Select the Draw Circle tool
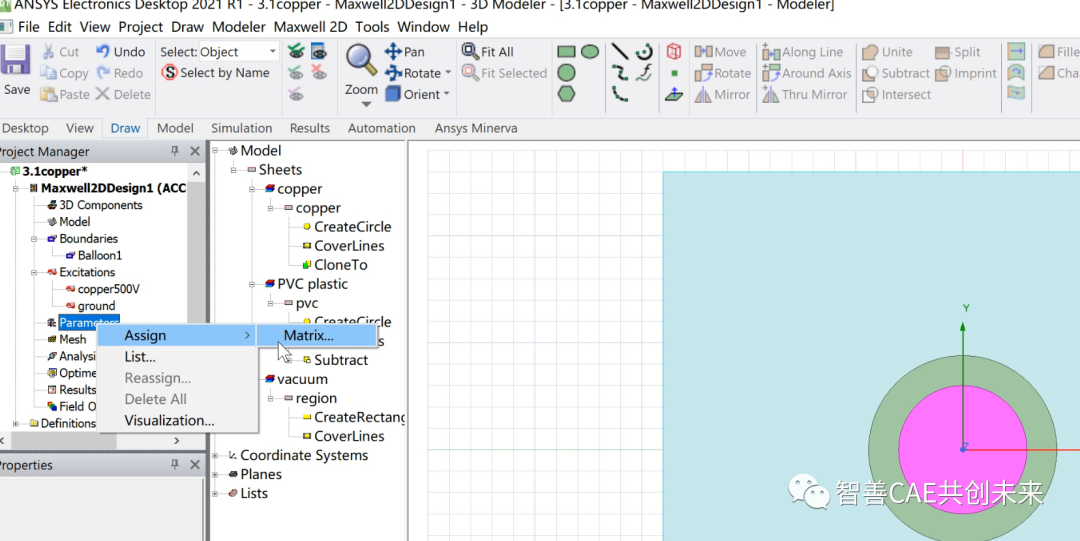 (566, 72)
